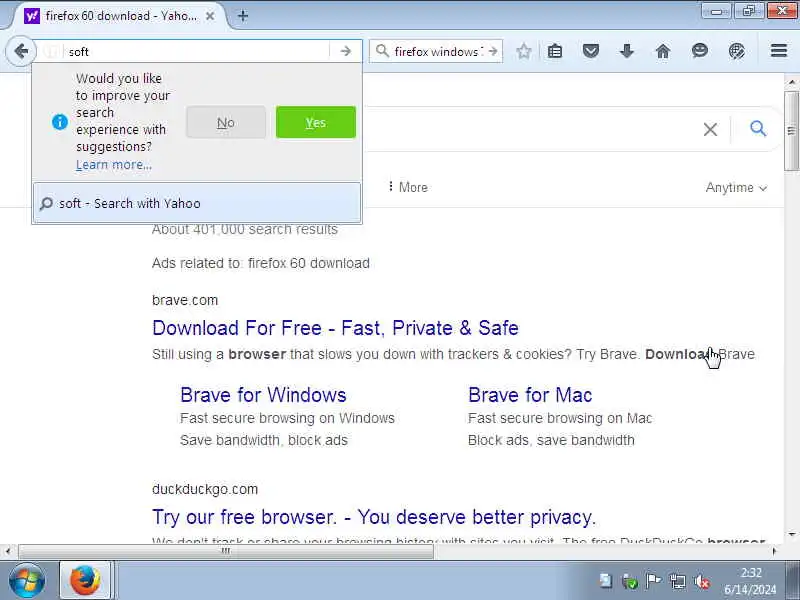Click the vertical scrollbar thumb

click(791, 131)
